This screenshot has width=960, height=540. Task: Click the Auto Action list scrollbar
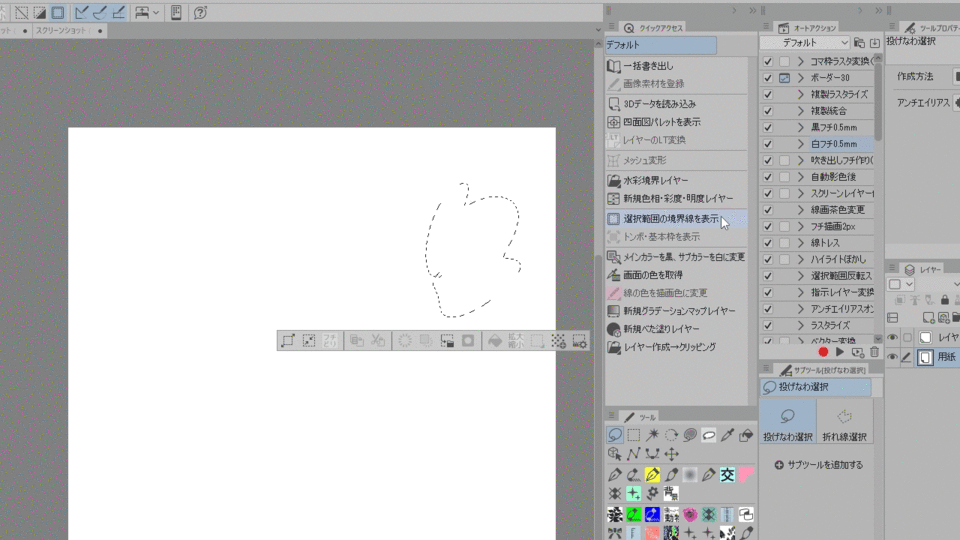[878, 100]
